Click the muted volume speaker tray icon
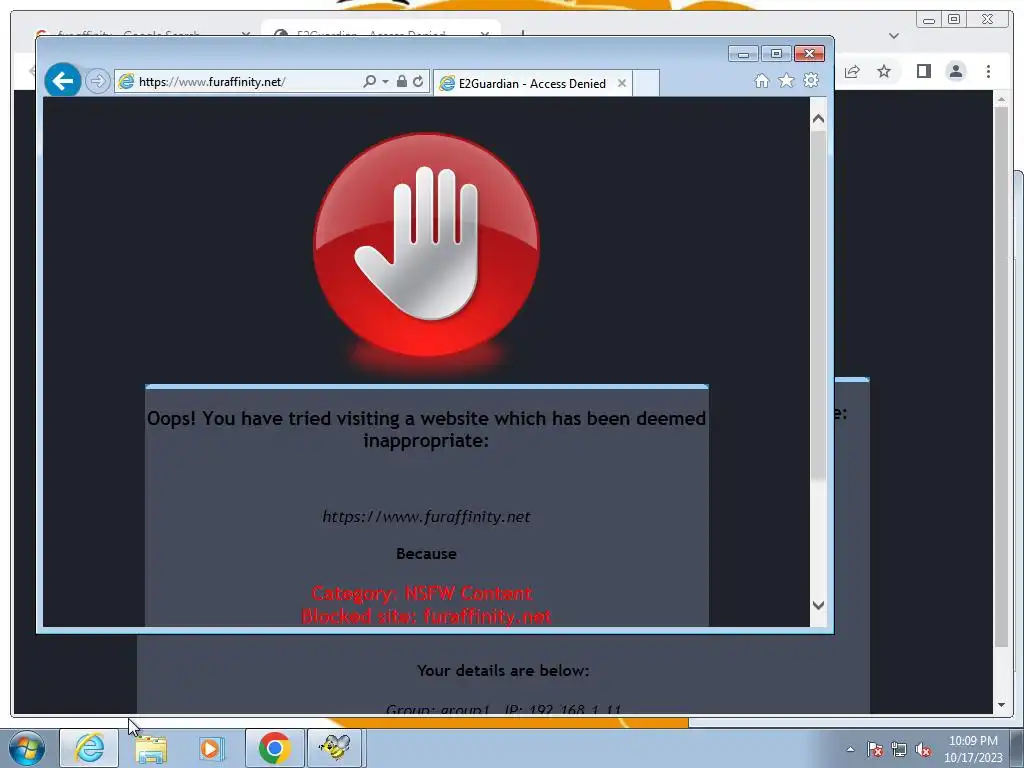Screen dimensions: 1024x768 coord(923,750)
